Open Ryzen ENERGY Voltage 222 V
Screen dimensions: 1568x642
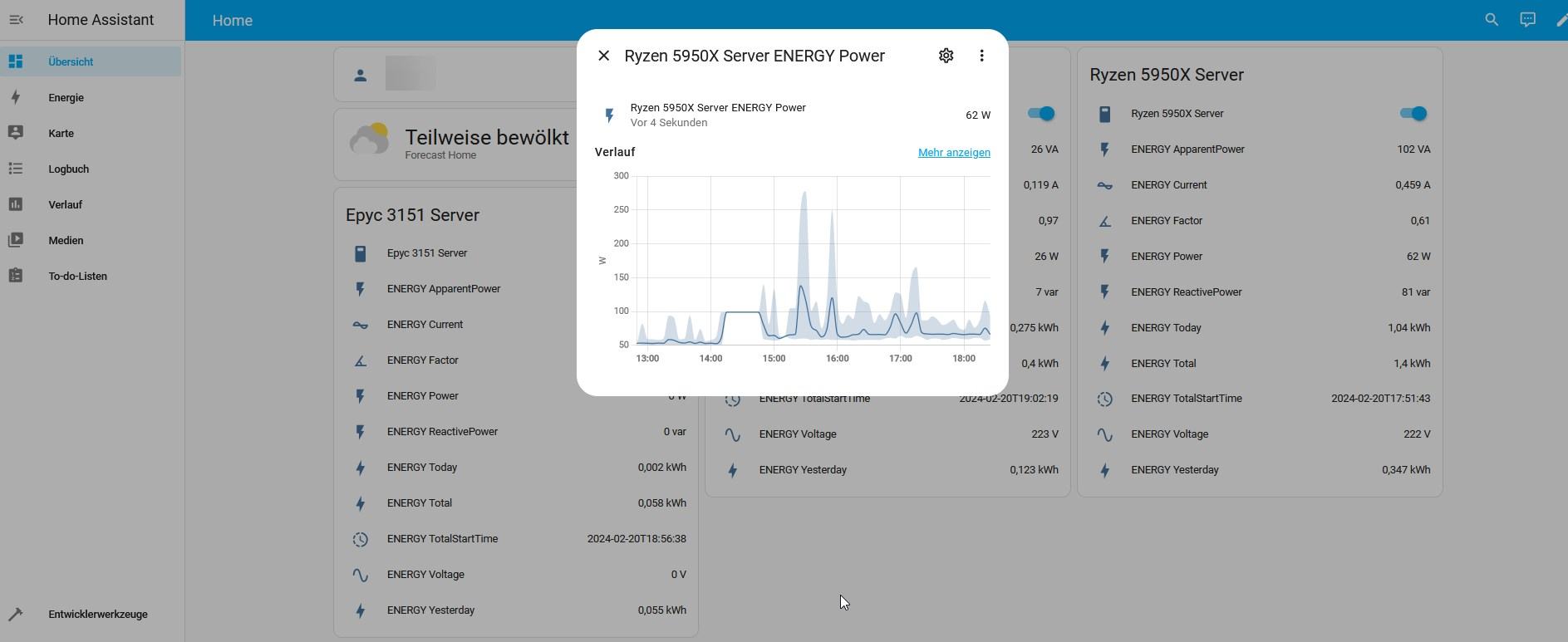click(x=1260, y=434)
